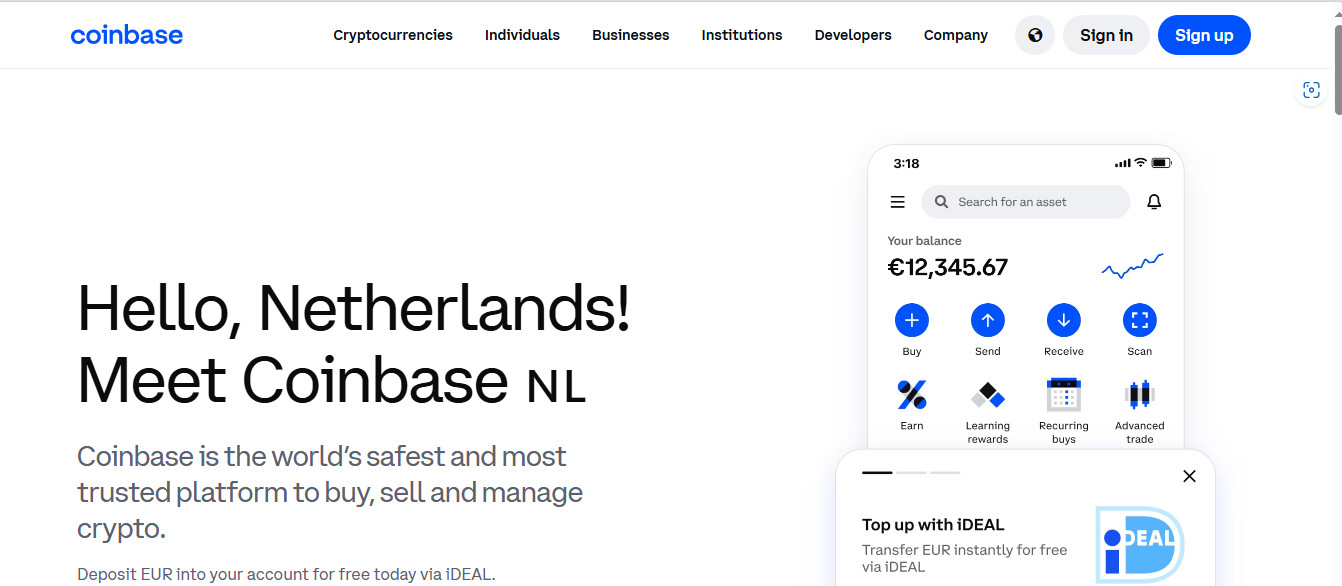Tap the Send icon in the app preview
This screenshot has width=1342, height=586.
click(987, 321)
